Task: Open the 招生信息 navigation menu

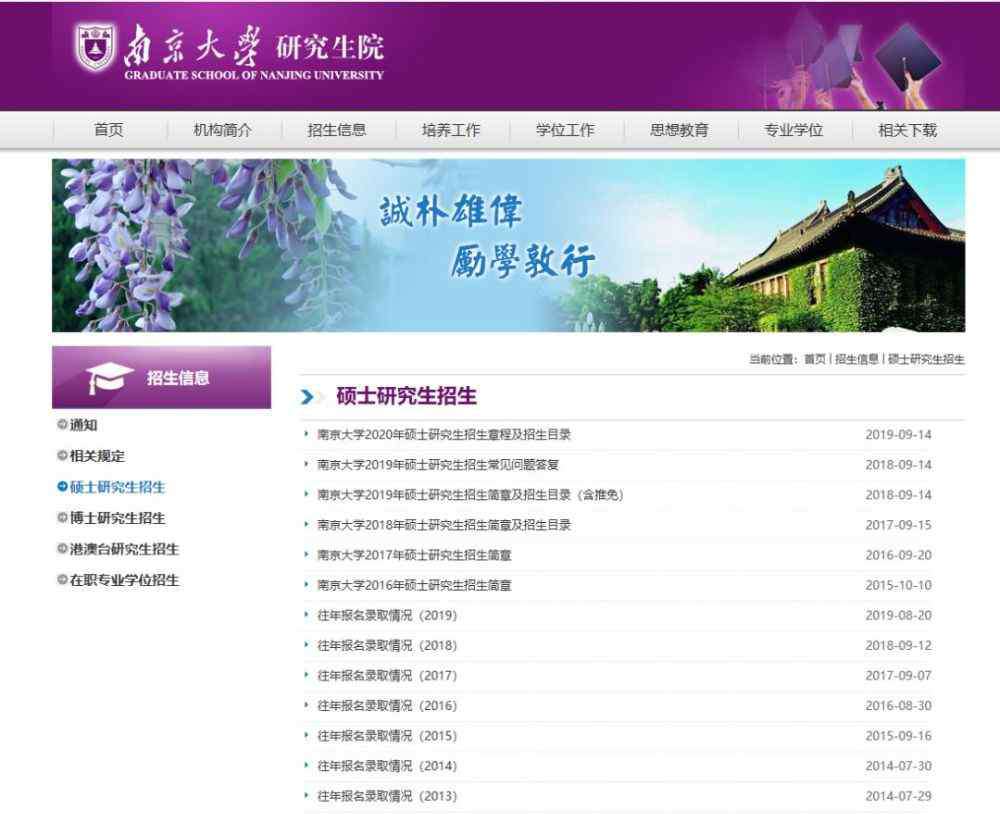Action: tap(337, 130)
